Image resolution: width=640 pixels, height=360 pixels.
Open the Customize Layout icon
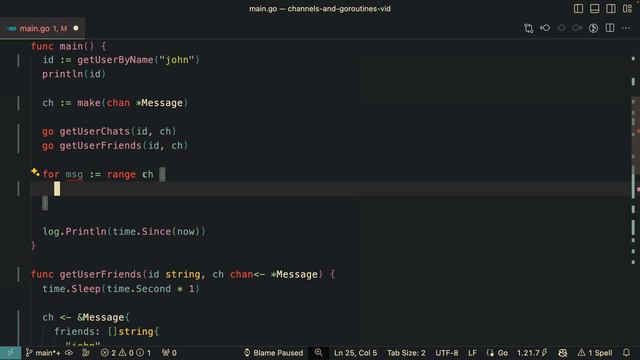627,9
